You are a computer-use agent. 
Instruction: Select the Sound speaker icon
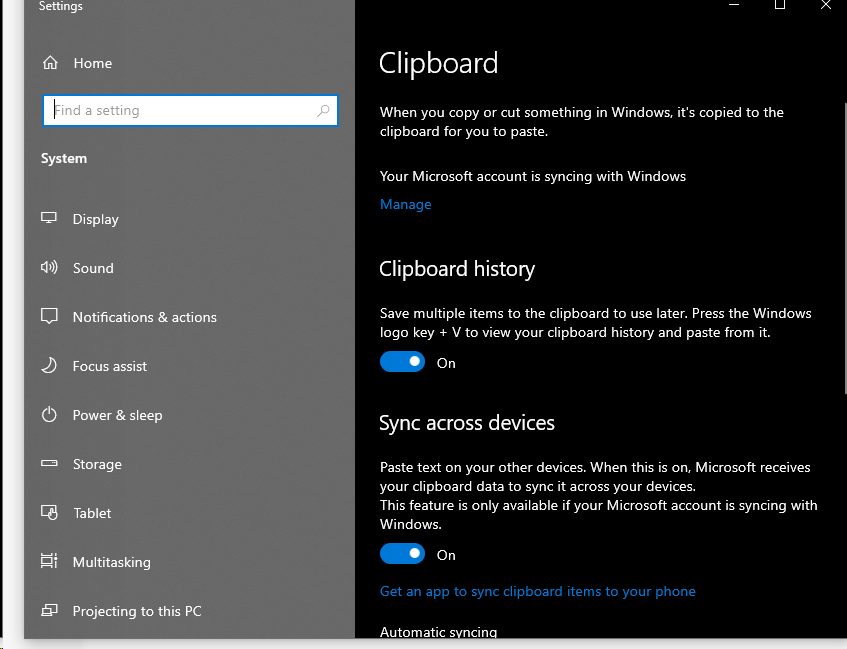[49, 267]
